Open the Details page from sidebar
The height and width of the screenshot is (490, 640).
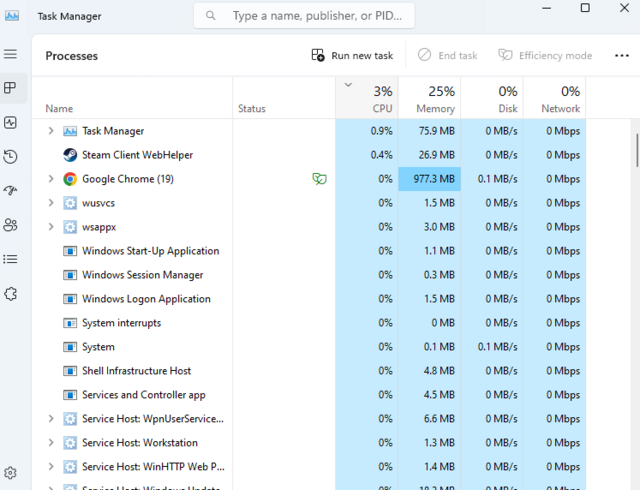10,259
